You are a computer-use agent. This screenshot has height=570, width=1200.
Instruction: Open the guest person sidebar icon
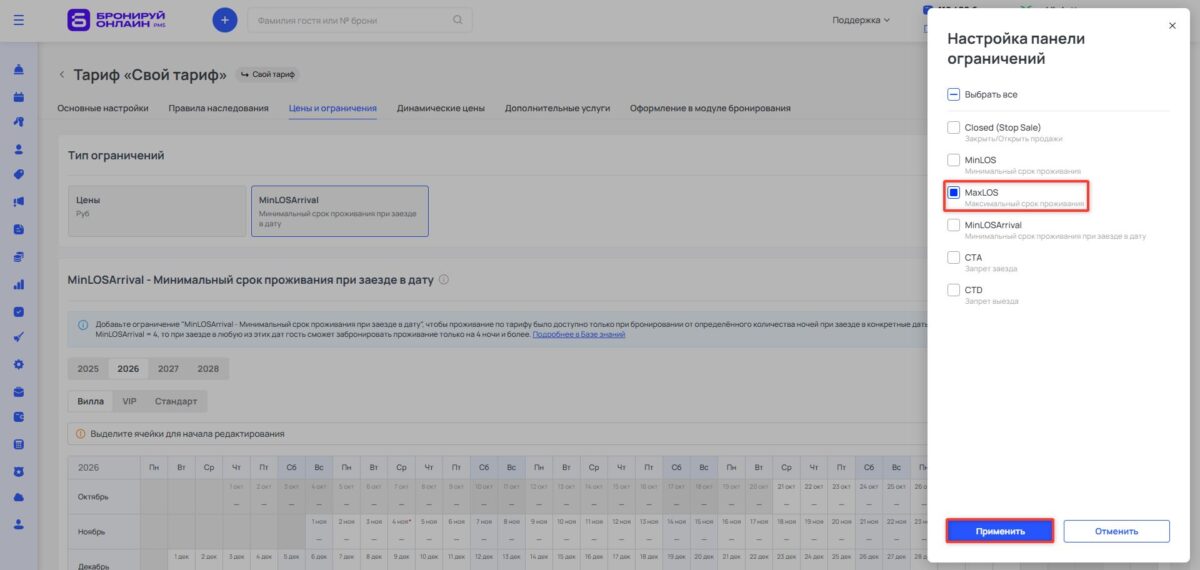tap(19, 149)
